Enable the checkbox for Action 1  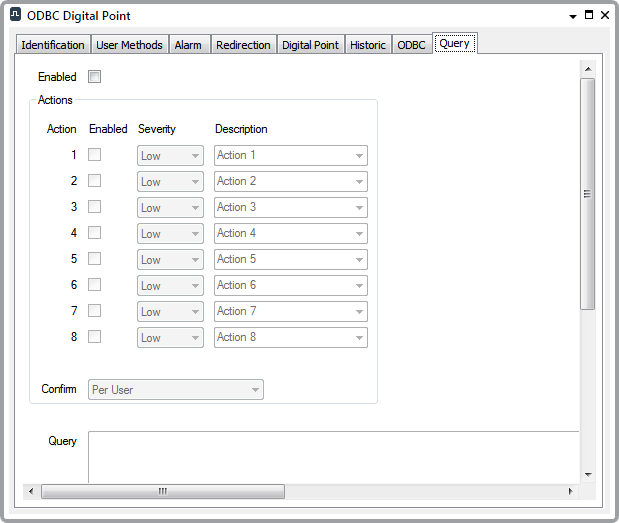pyautogui.click(x=95, y=155)
